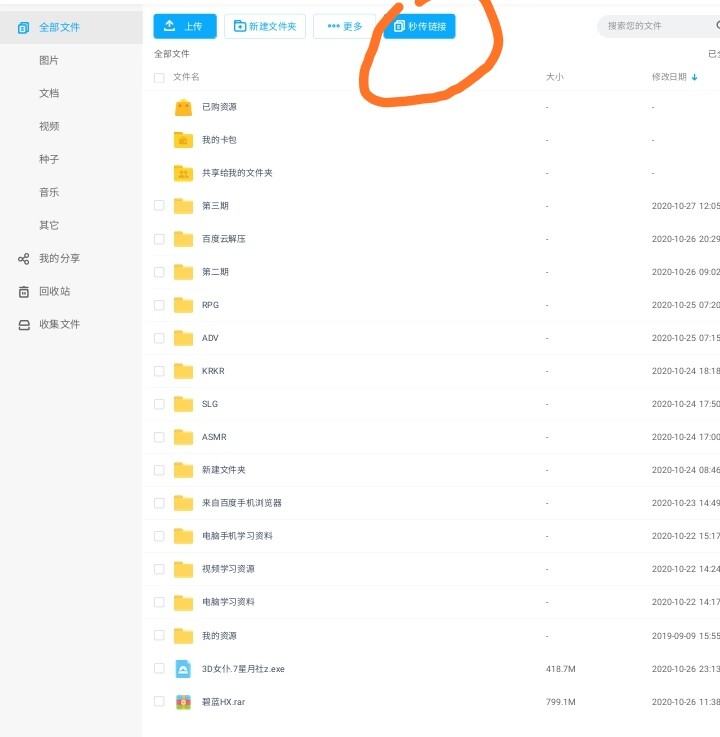Toggle the select-all checkbox beside 文件名
The image size is (720, 737).
tap(159, 77)
